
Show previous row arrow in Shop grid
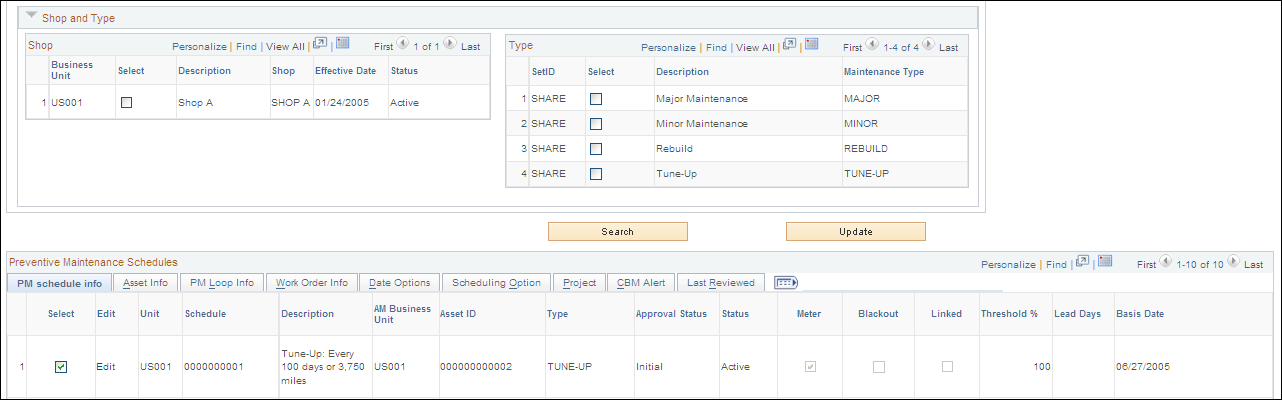click(x=402, y=44)
